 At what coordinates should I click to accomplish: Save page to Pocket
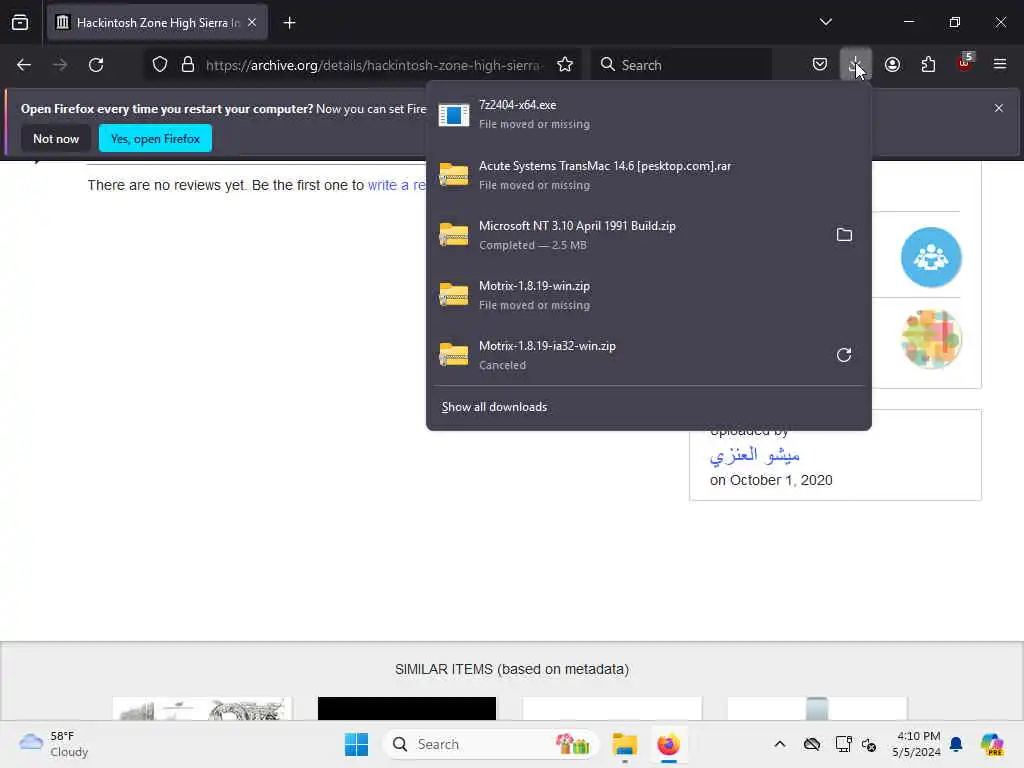820,65
